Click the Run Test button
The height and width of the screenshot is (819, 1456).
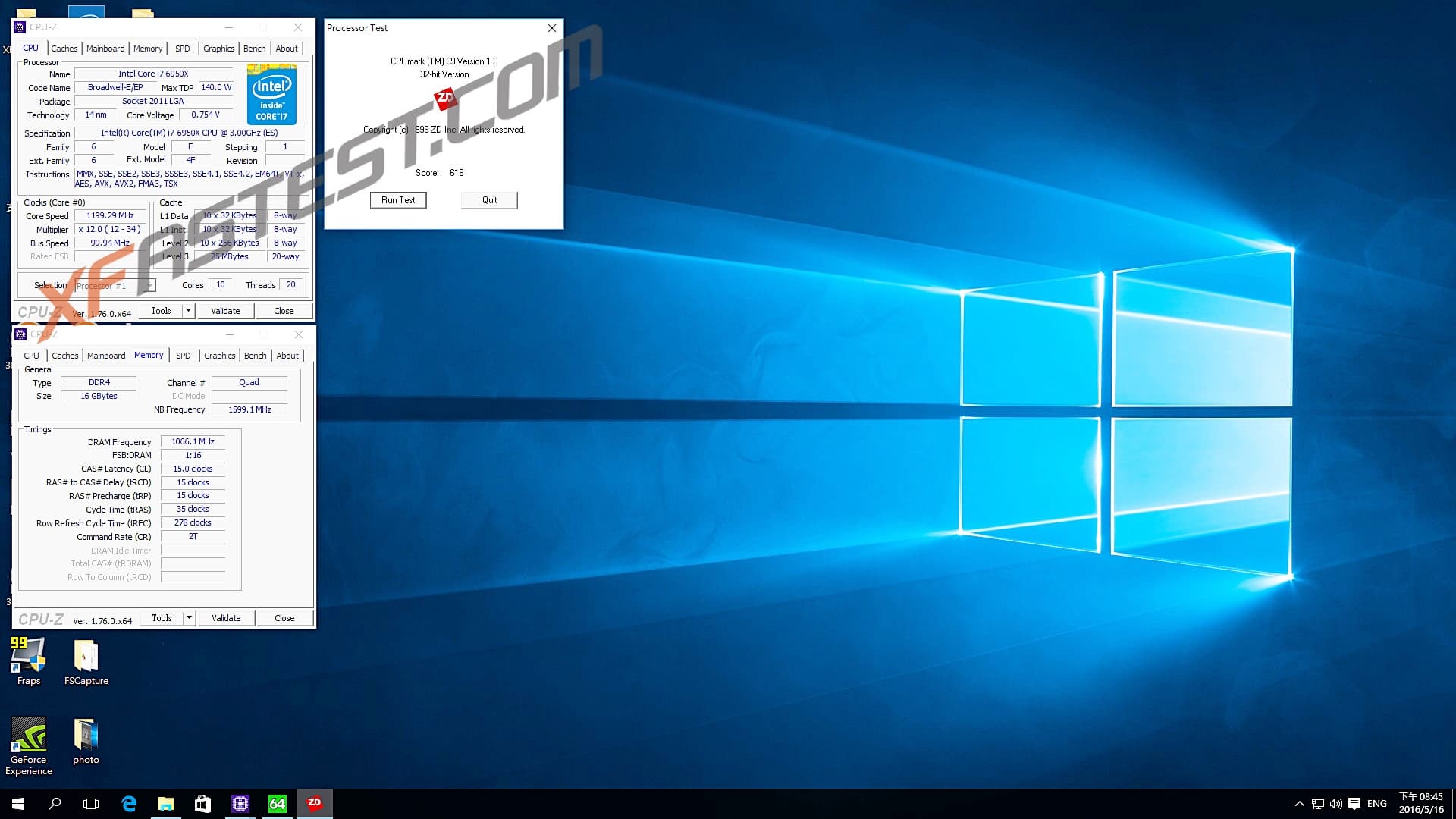click(x=398, y=200)
